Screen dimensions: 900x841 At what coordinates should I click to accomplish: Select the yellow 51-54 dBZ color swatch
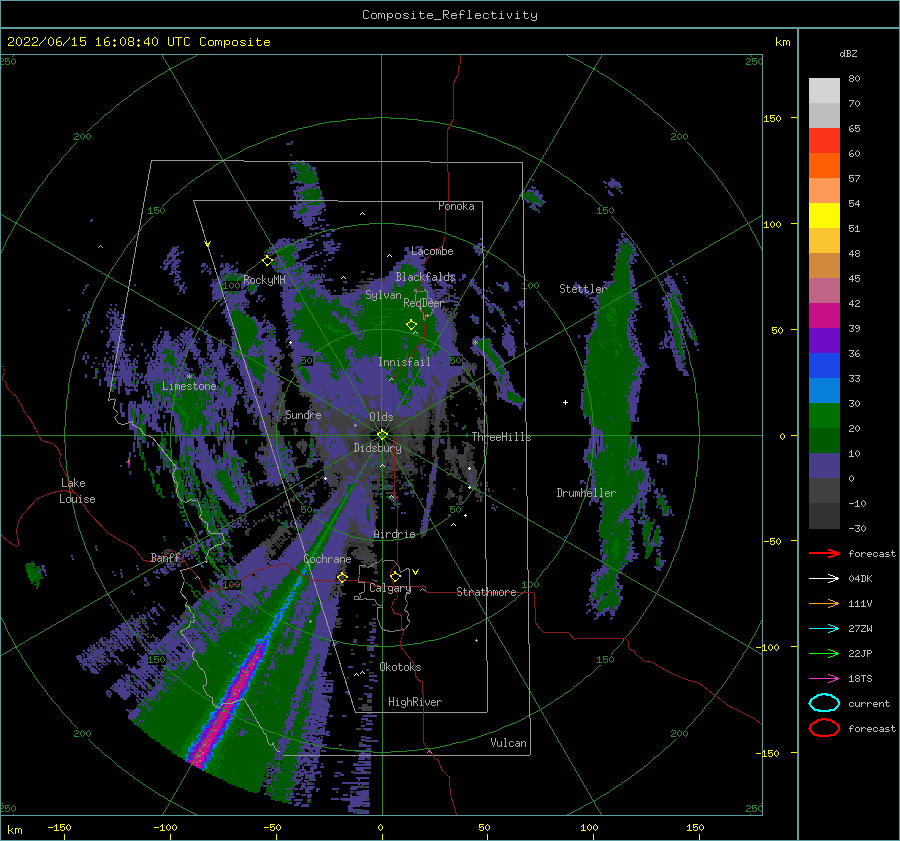pyautogui.click(x=824, y=216)
